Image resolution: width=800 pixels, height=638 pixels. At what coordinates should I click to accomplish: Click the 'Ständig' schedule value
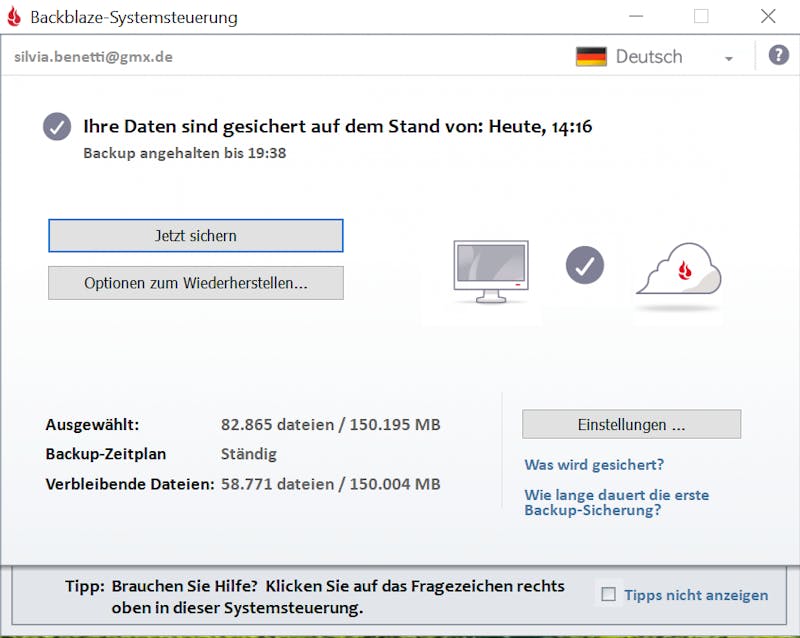(249, 454)
